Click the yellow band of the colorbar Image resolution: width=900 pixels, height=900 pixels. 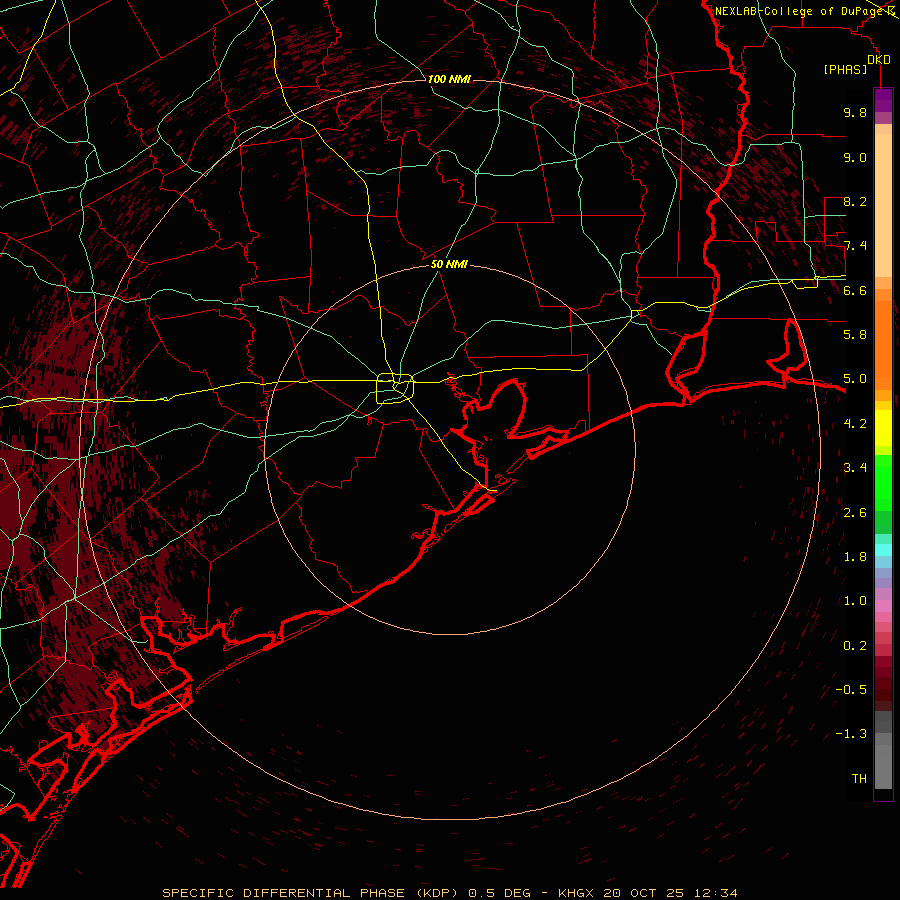(x=883, y=428)
